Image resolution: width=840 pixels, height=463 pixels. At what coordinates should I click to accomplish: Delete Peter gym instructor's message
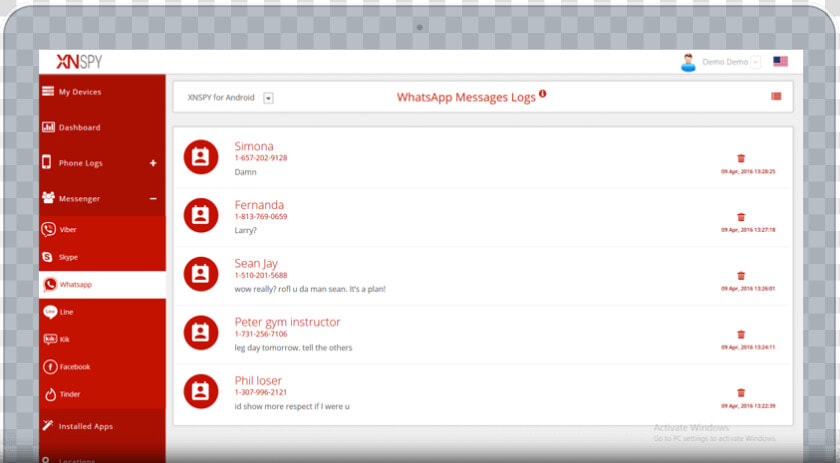click(741, 334)
